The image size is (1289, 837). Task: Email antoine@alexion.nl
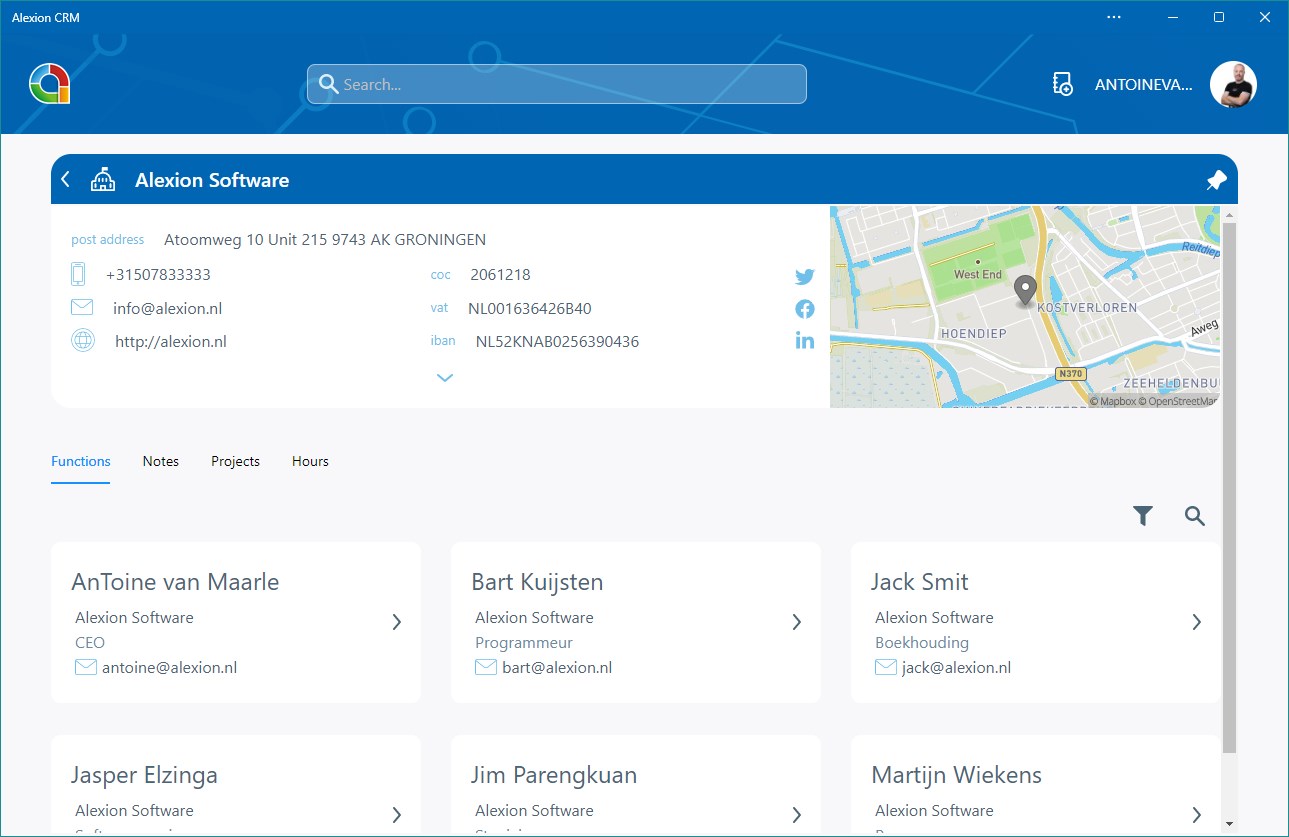pos(170,667)
